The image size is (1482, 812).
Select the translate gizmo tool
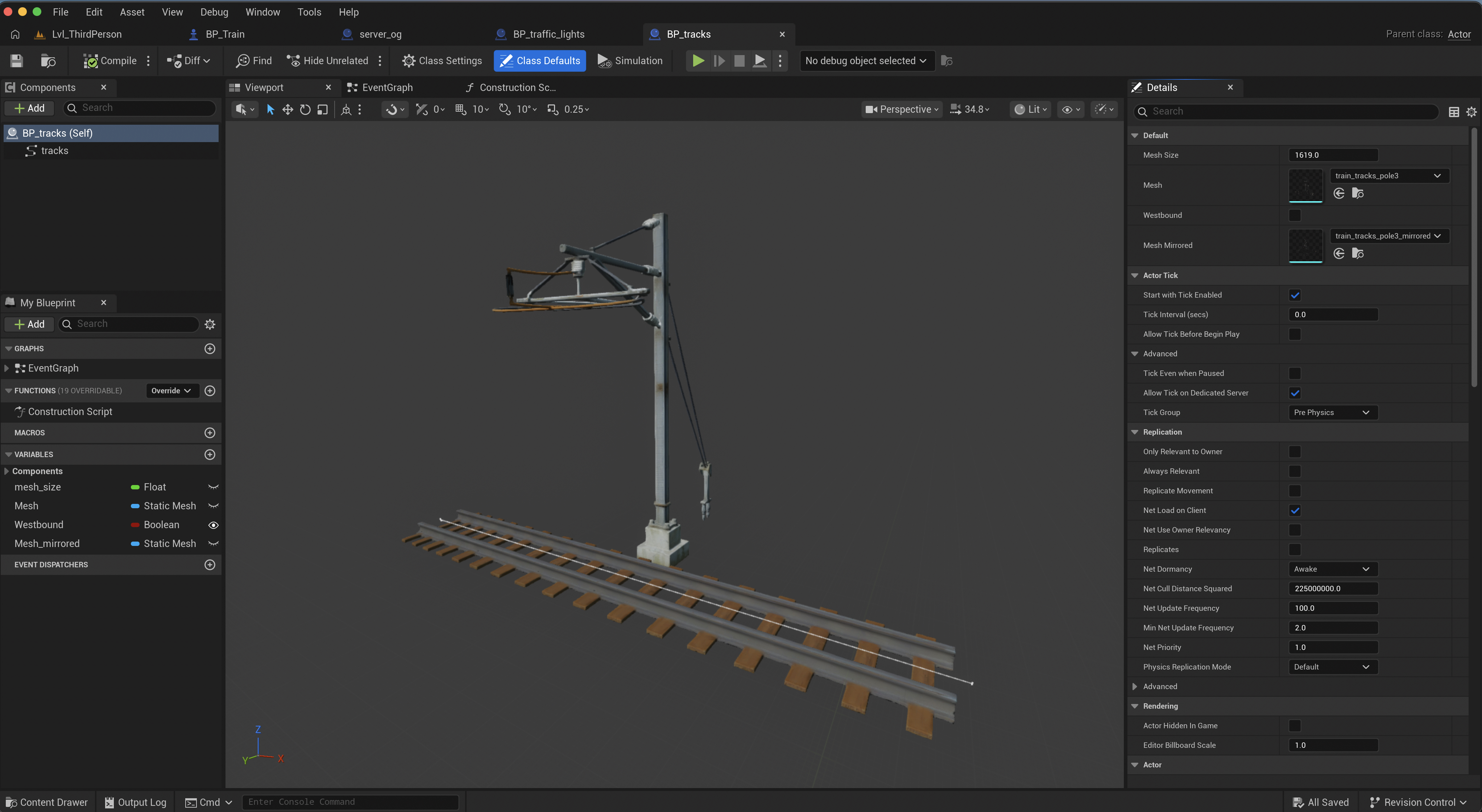coord(287,109)
